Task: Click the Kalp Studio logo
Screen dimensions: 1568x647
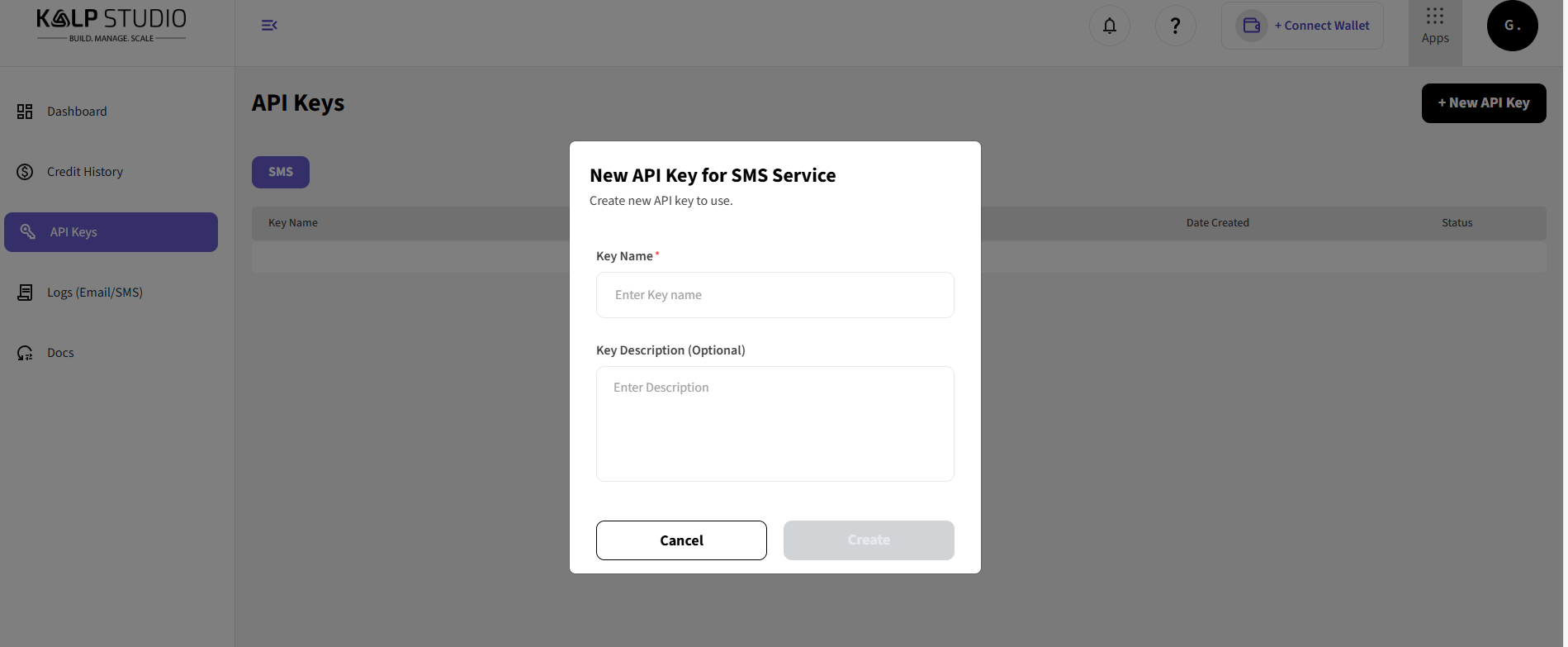Action: (x=111, y=26)
